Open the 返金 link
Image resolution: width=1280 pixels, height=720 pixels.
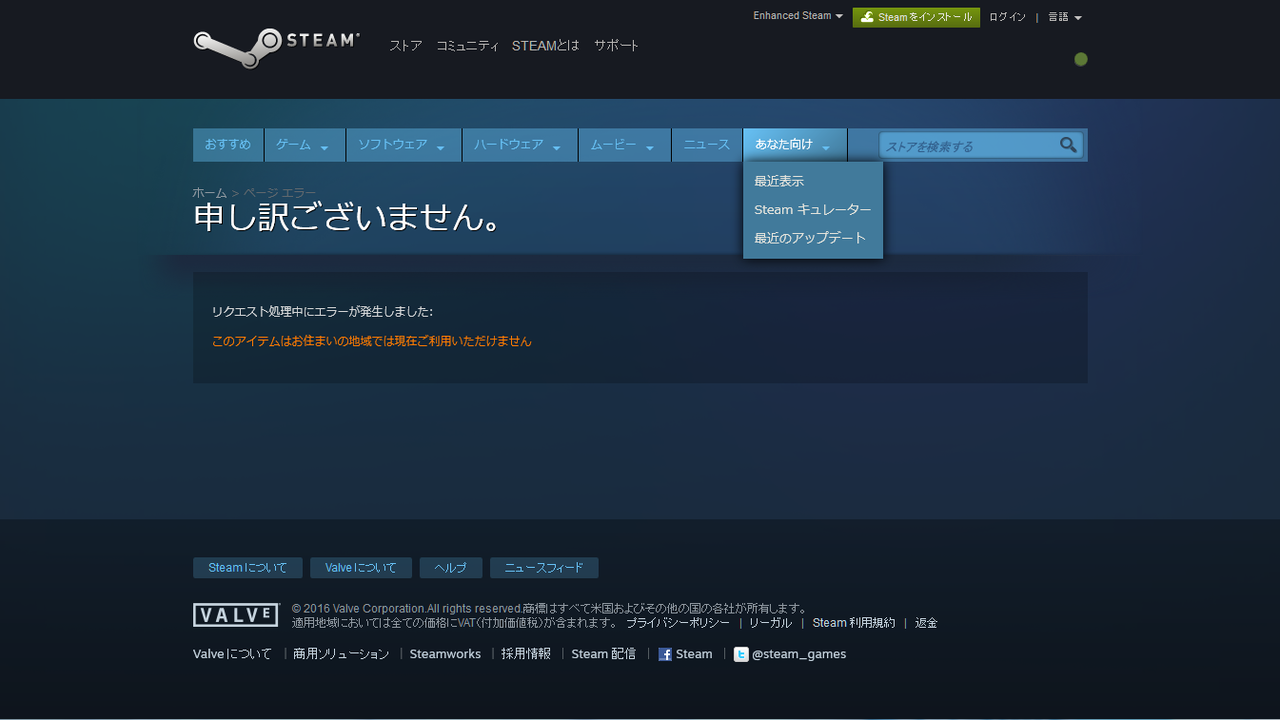tap(926, 623)
